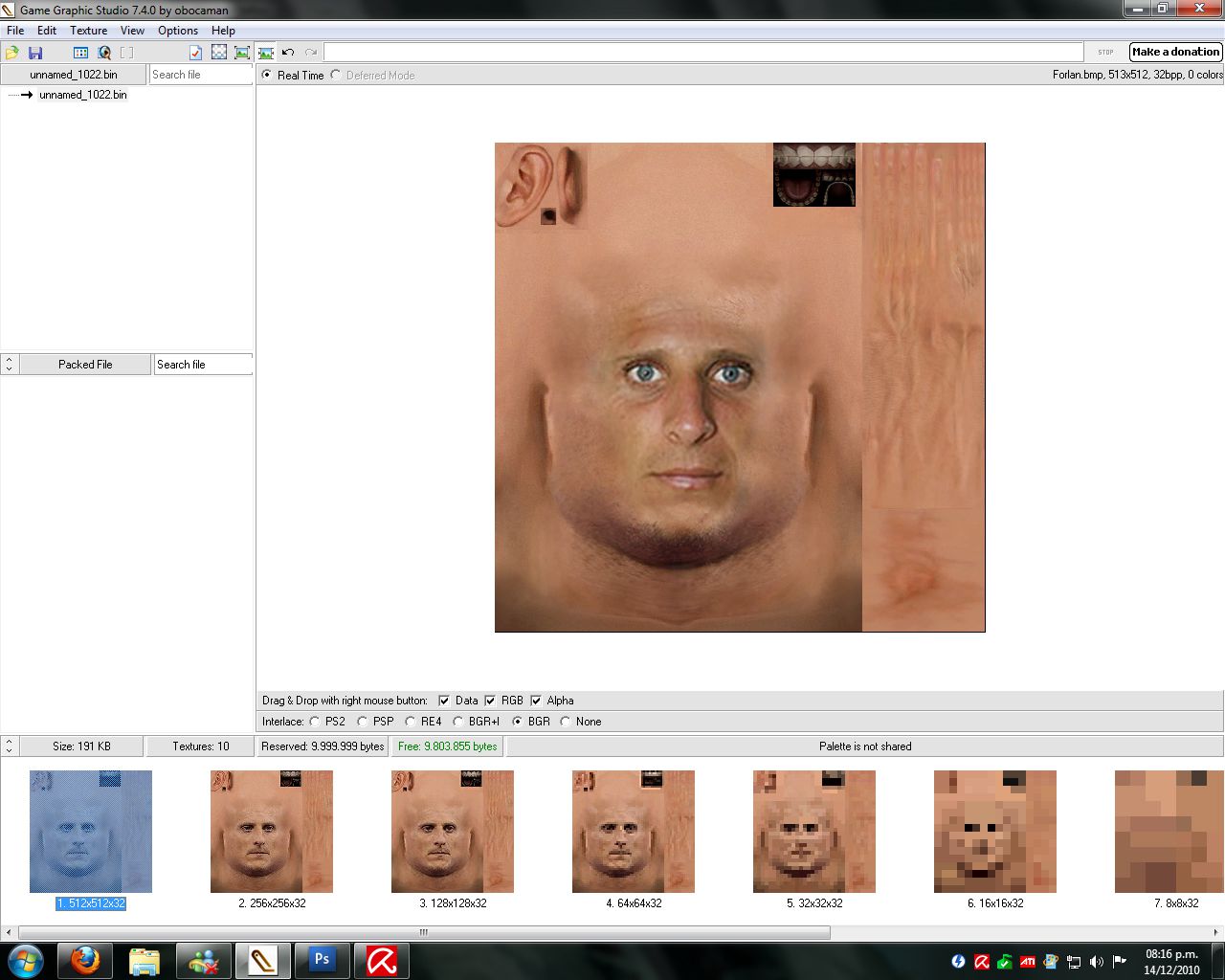Save with the blue floppy disk icon
Image resolution: width=1225 pixels, height=980 pixels.
coord(35,53)
